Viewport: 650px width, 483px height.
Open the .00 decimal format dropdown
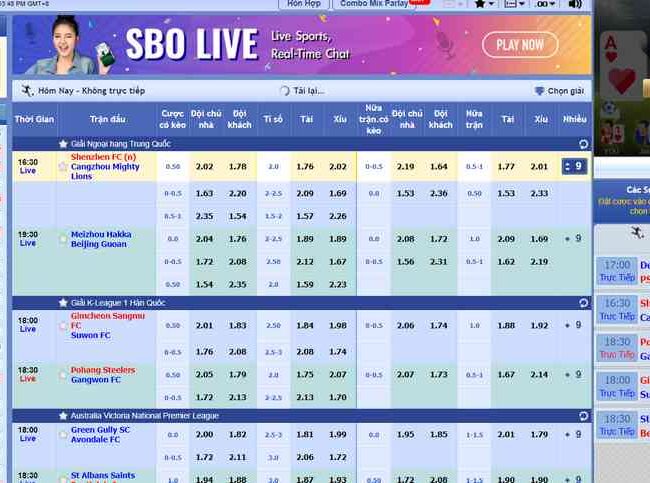tap(545, 4)
